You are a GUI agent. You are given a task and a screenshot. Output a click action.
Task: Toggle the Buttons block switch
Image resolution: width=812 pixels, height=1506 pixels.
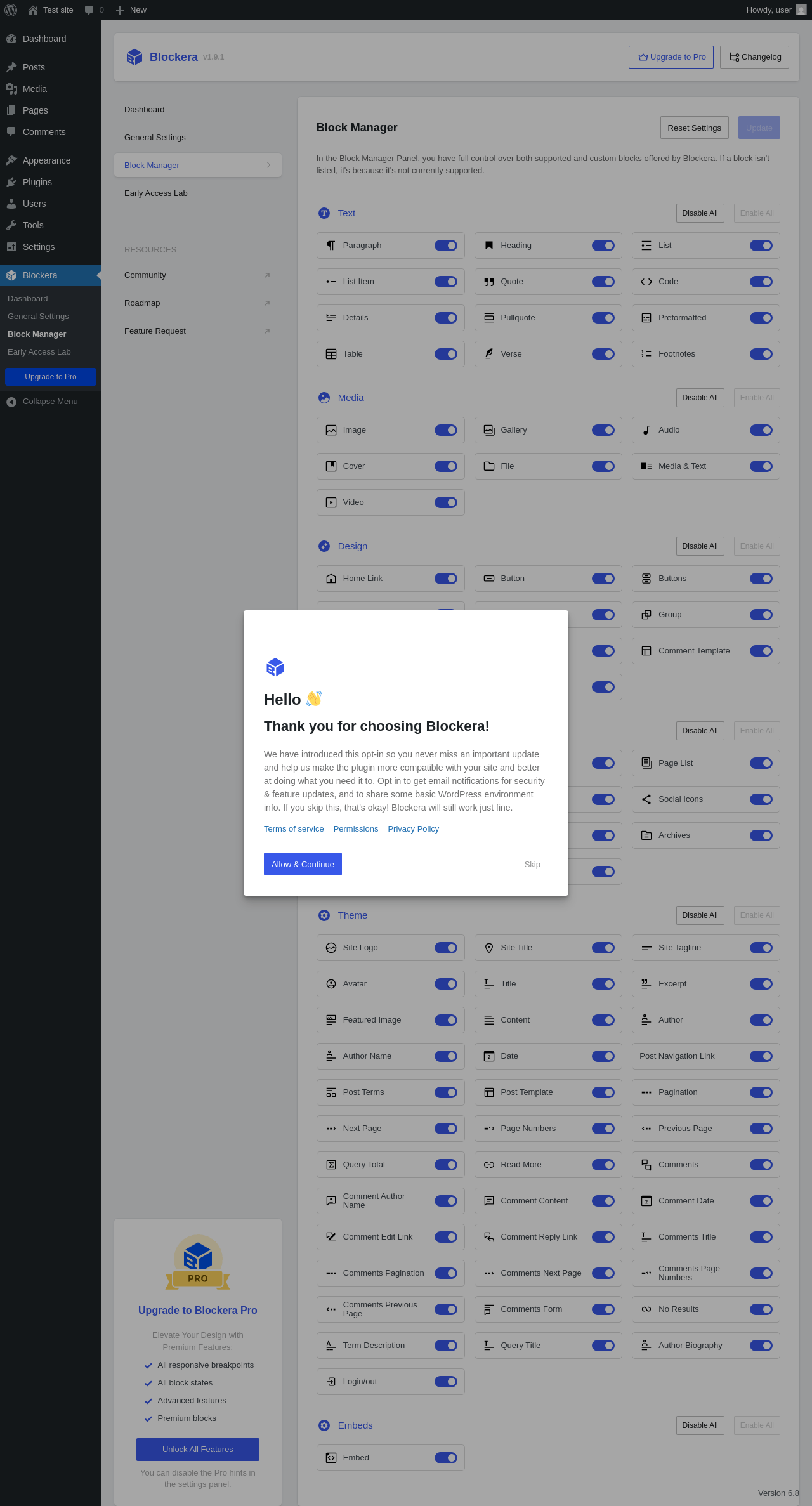pyautogui.click(x=761, y=579)
